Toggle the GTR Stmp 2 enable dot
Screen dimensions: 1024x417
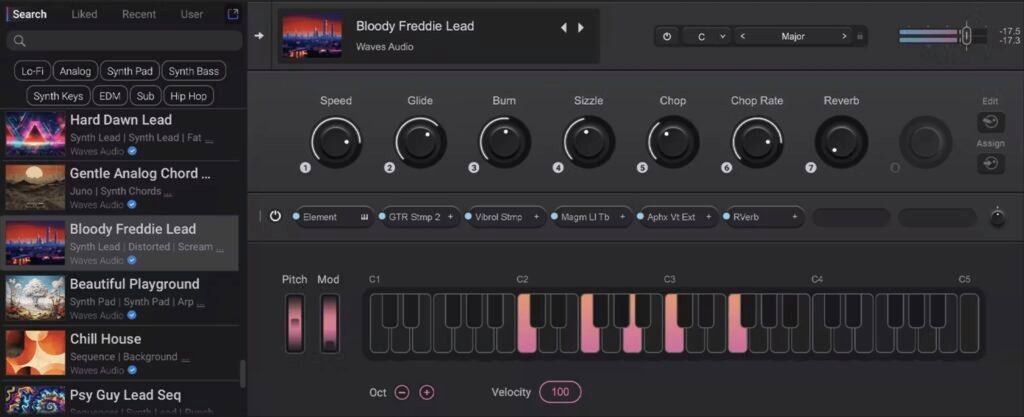[x=382, y=217]
